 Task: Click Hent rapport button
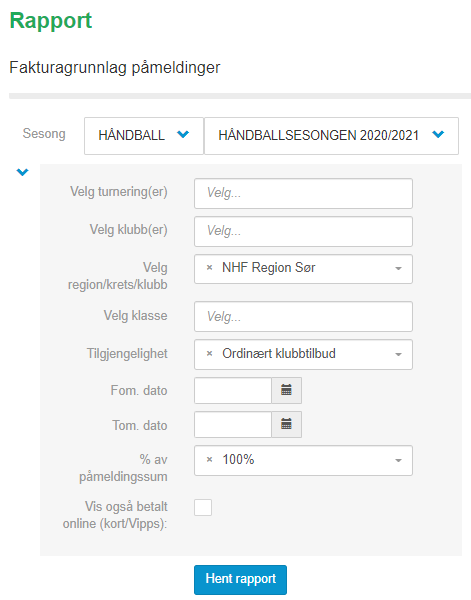pos(240,579)
